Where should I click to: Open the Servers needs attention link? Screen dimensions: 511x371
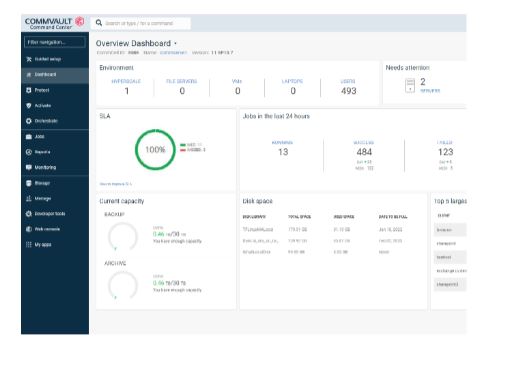coord(430,91)
